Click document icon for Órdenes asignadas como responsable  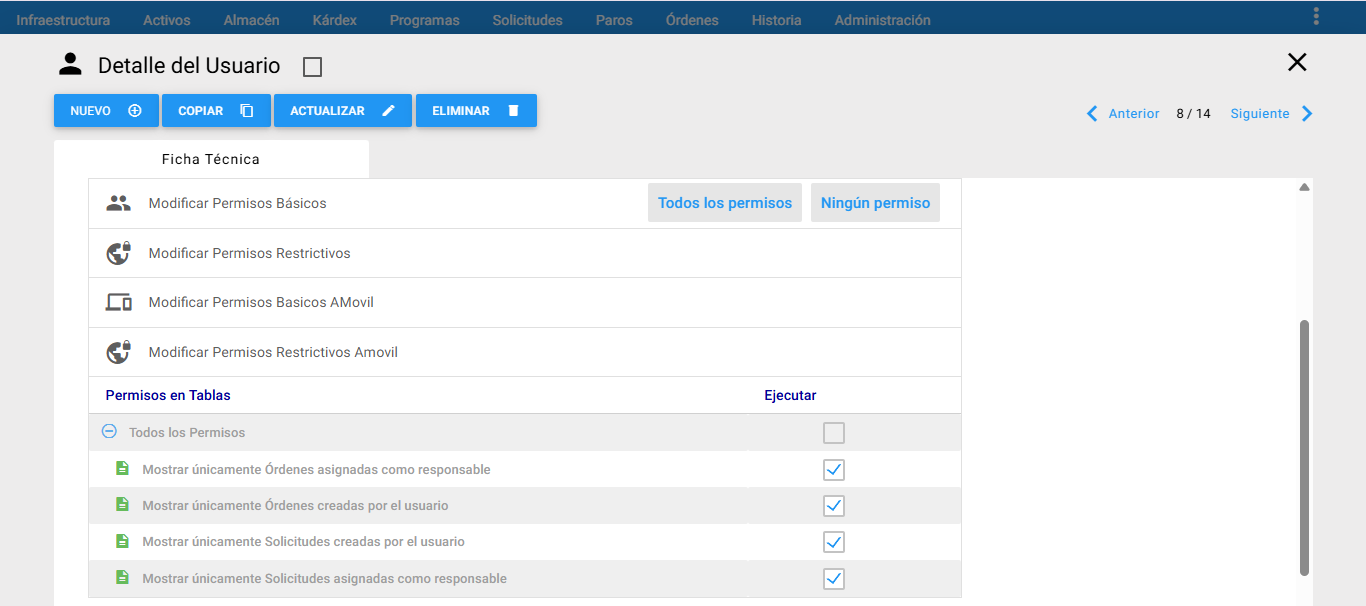(x=122, y=468)
